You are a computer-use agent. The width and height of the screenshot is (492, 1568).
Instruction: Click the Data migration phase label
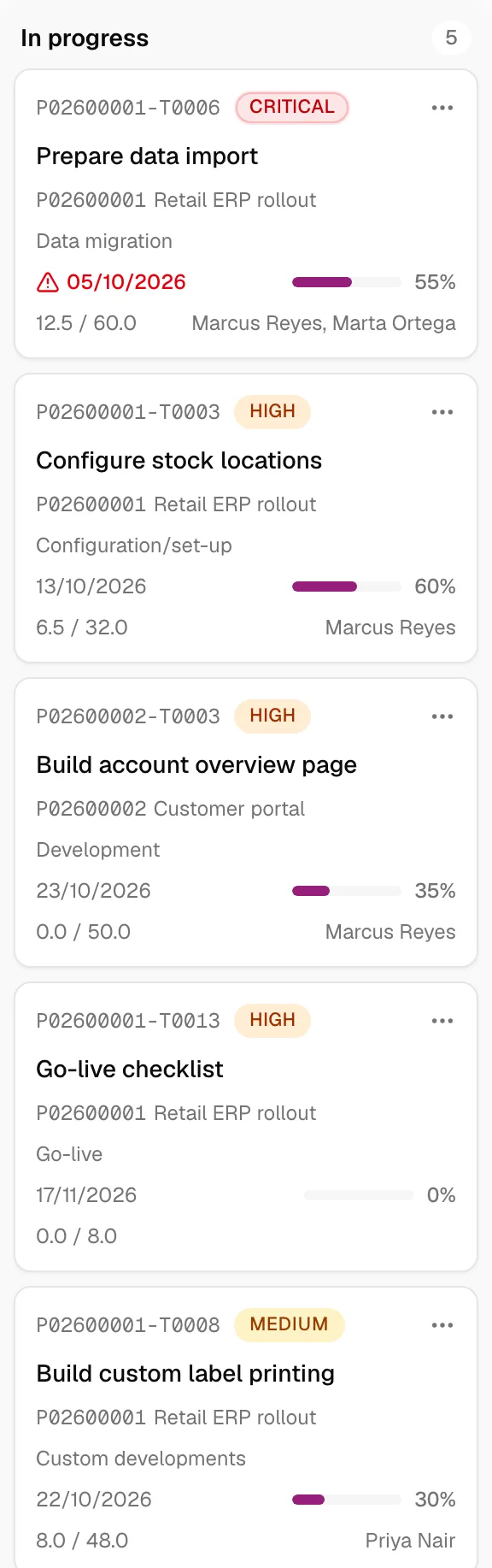(x=104, y=241)
